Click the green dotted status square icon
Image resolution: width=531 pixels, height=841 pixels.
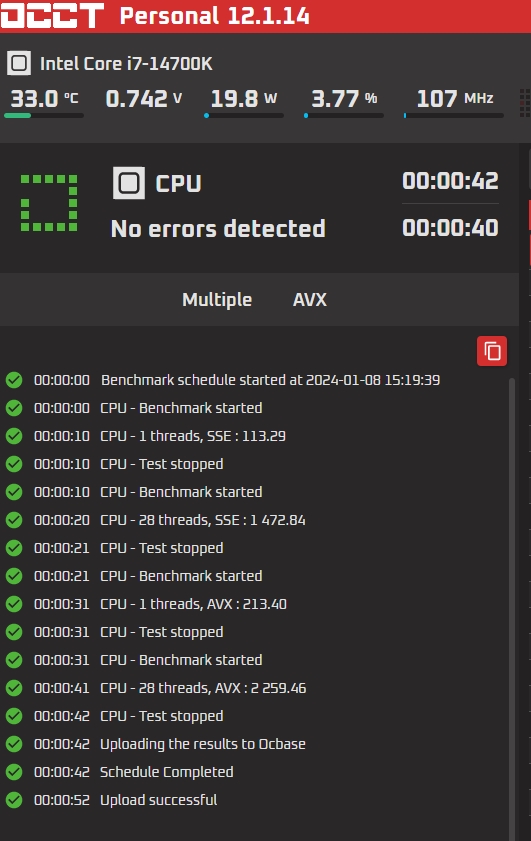coord(49,203)
